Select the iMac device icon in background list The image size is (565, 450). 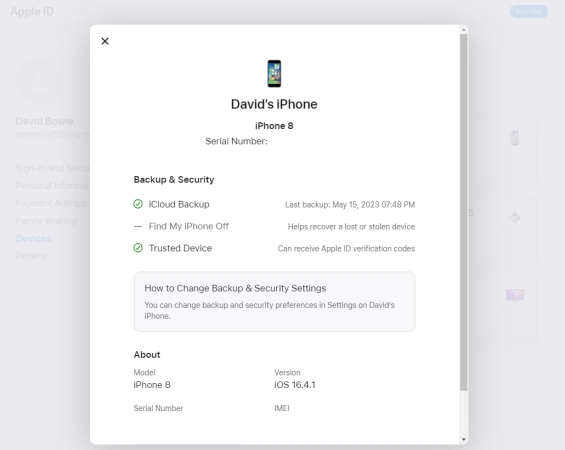tap(515, 296)
